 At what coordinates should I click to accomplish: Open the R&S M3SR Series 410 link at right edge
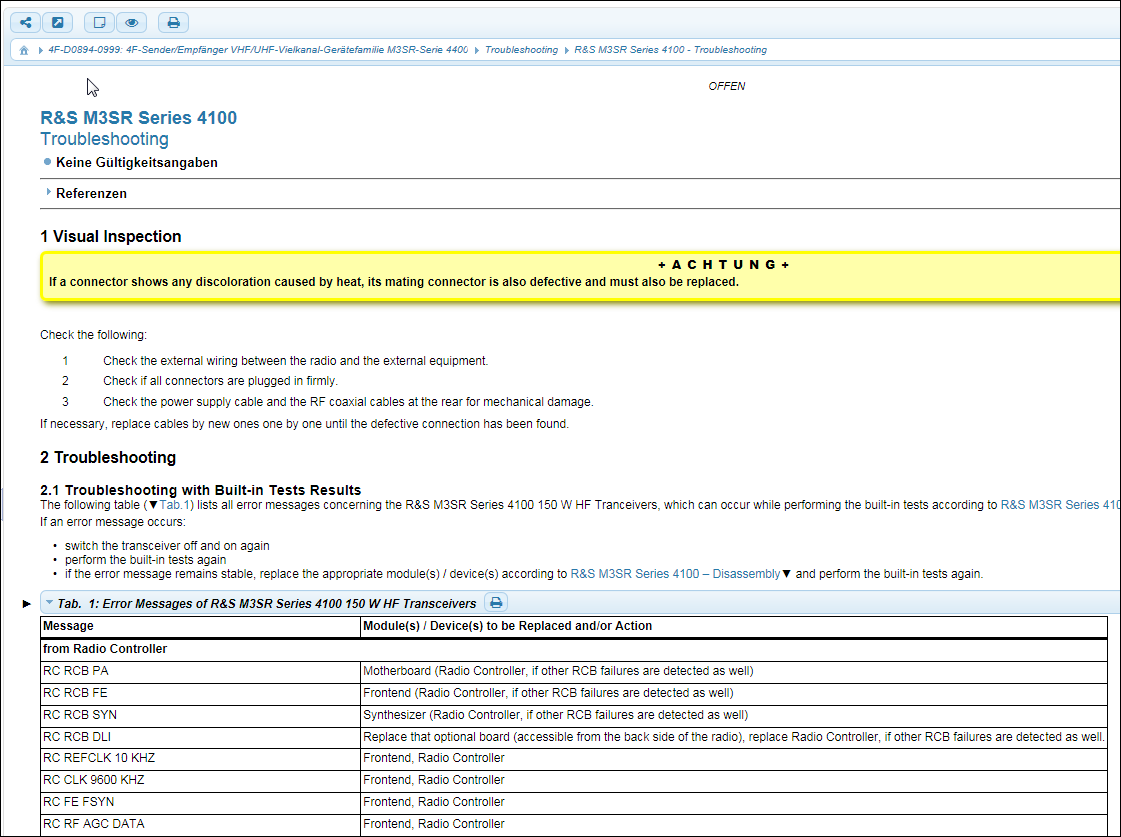pos(1060,505)
